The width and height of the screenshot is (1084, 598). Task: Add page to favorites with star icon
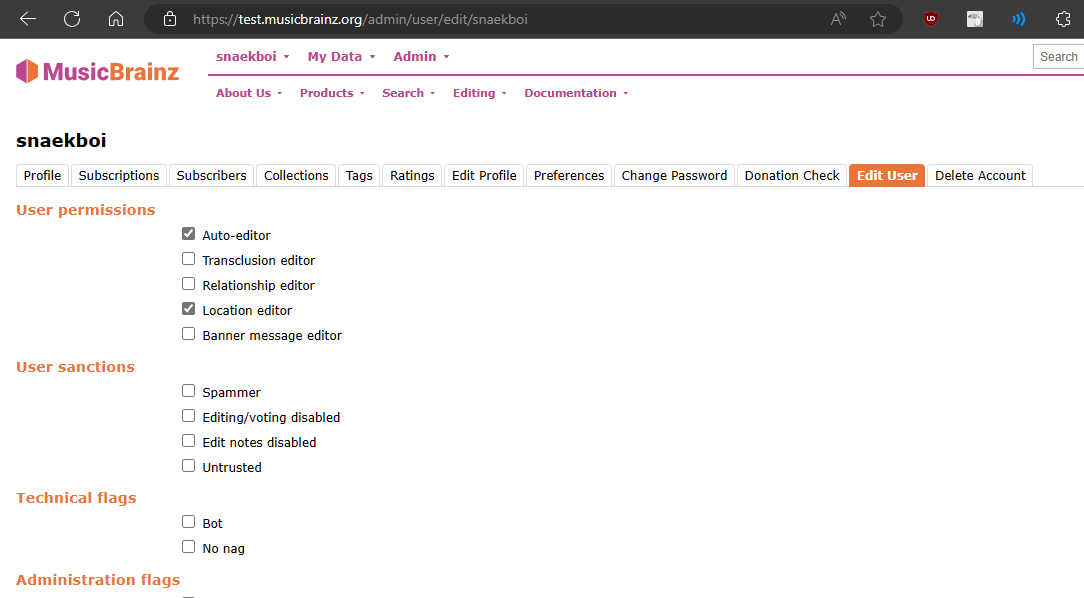878,19
